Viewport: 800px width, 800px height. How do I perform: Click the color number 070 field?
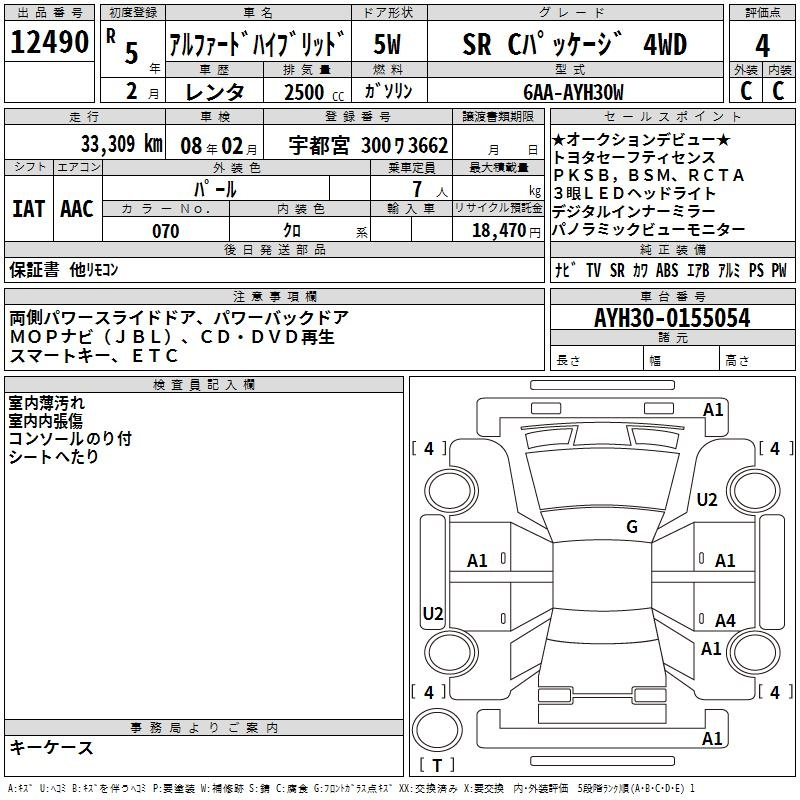[165, 231]
